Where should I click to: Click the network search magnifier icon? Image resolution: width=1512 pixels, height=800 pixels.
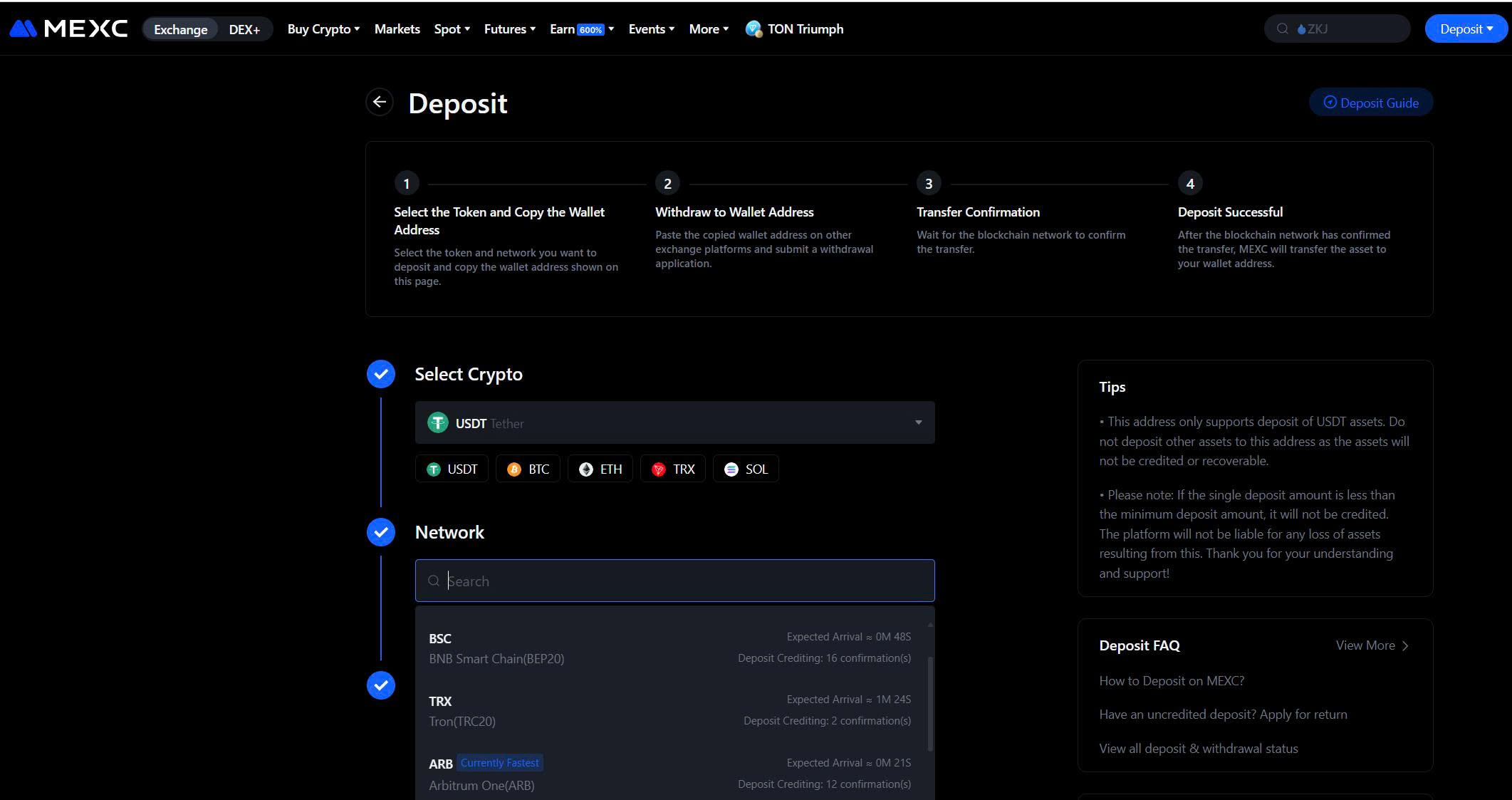click(434, 581)
